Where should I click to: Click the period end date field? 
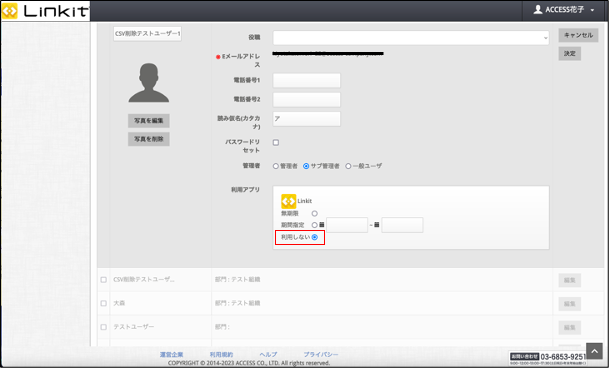coord(402,225)
